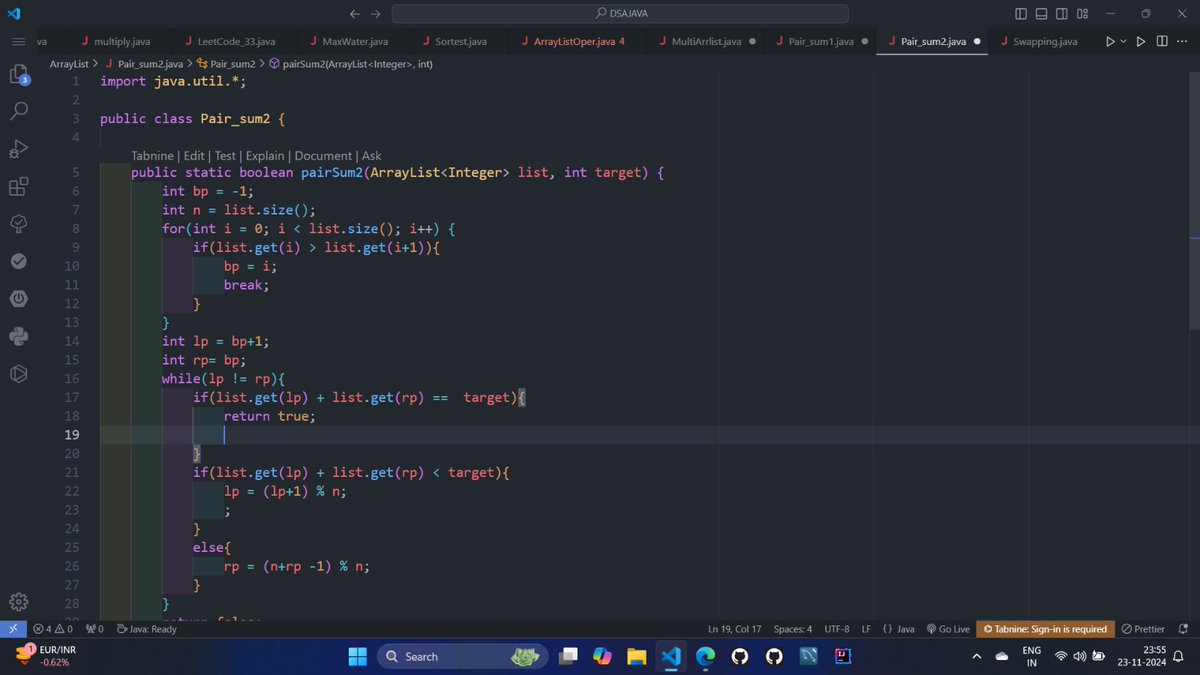Open the notifications bell in status bar
1200x675 pixels.
tap(1184, 629)
